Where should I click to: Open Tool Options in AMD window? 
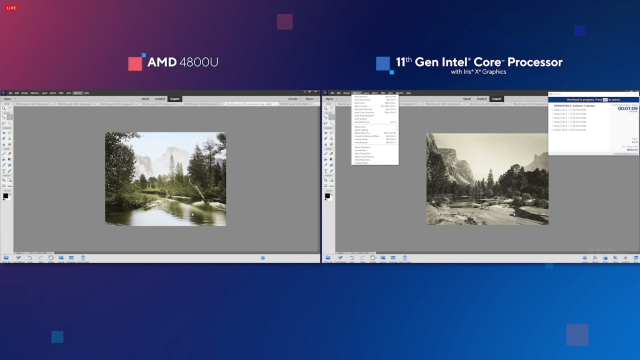[x=18, y=258]
